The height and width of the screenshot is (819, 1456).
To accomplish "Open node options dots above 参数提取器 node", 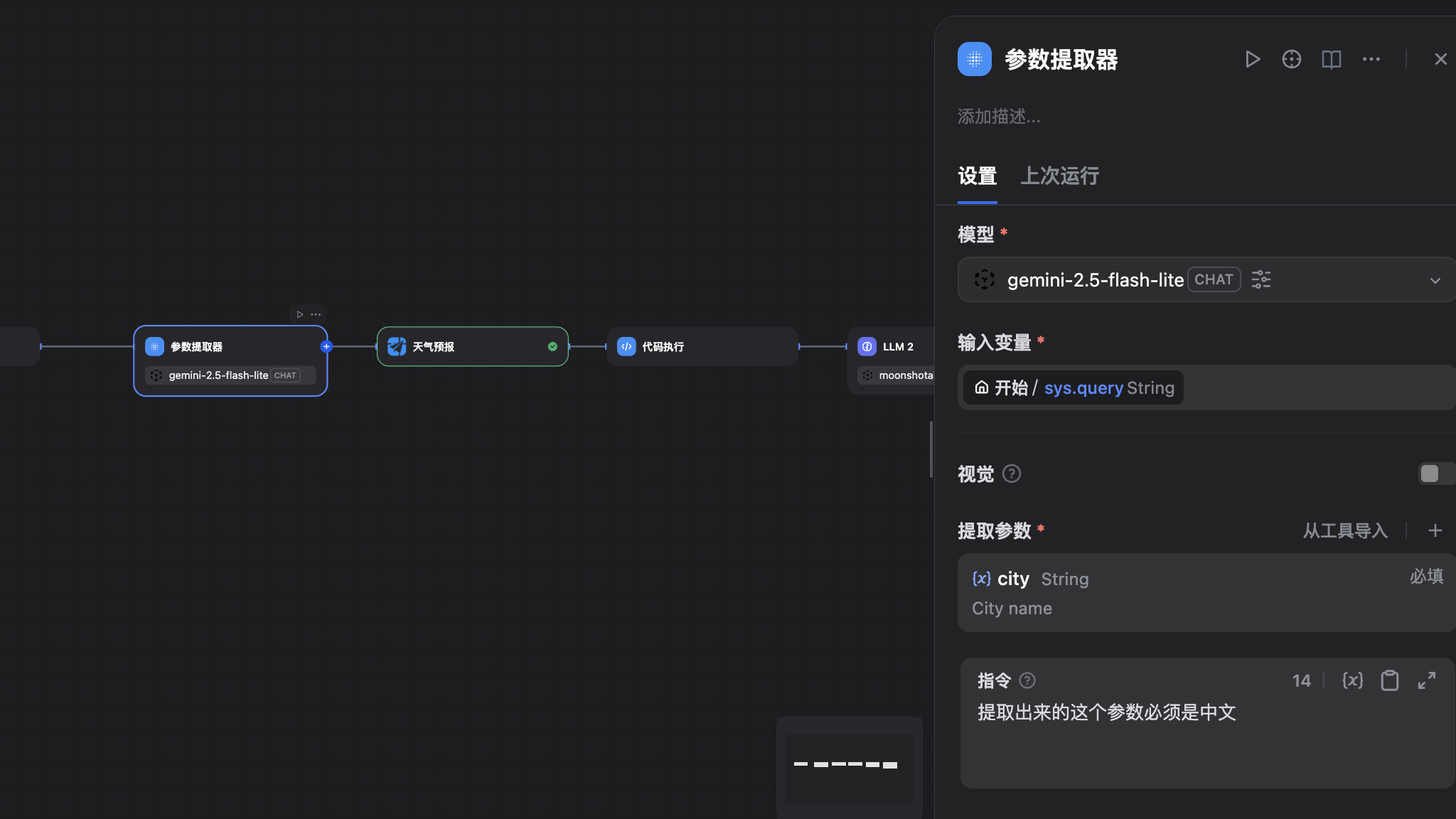I will [316, 314].
